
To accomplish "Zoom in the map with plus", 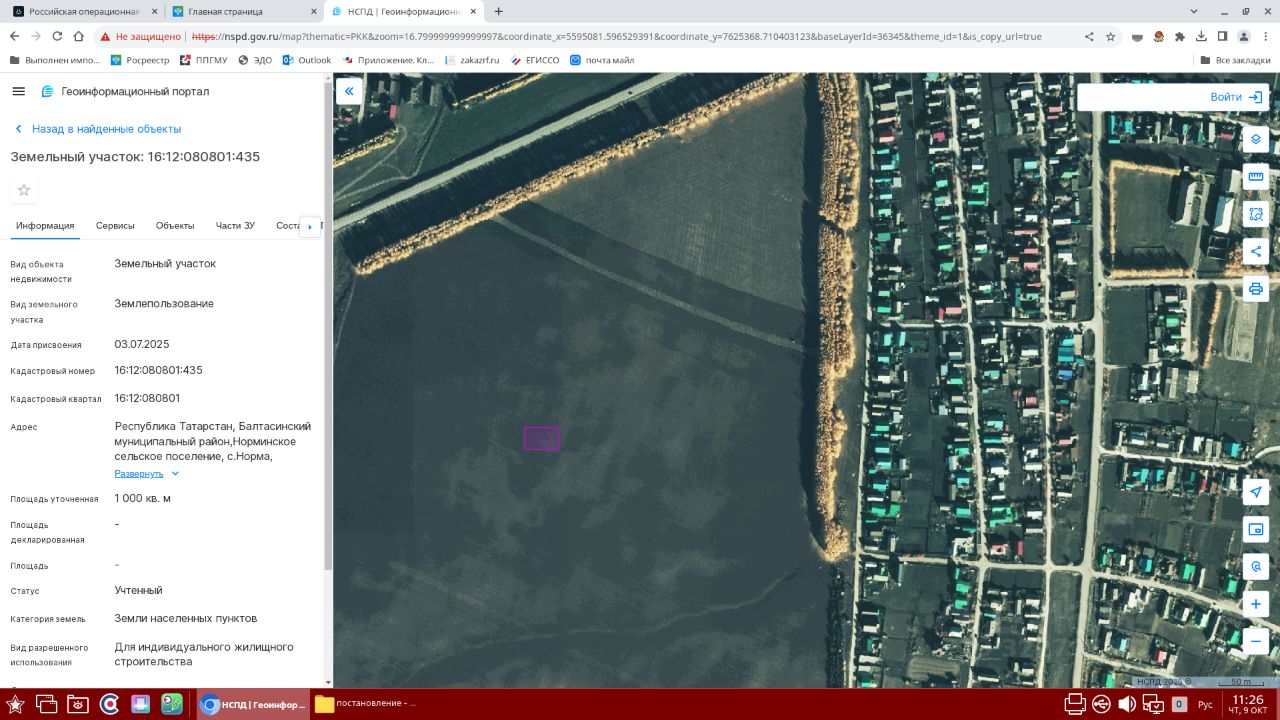I will coord(1256,604).
